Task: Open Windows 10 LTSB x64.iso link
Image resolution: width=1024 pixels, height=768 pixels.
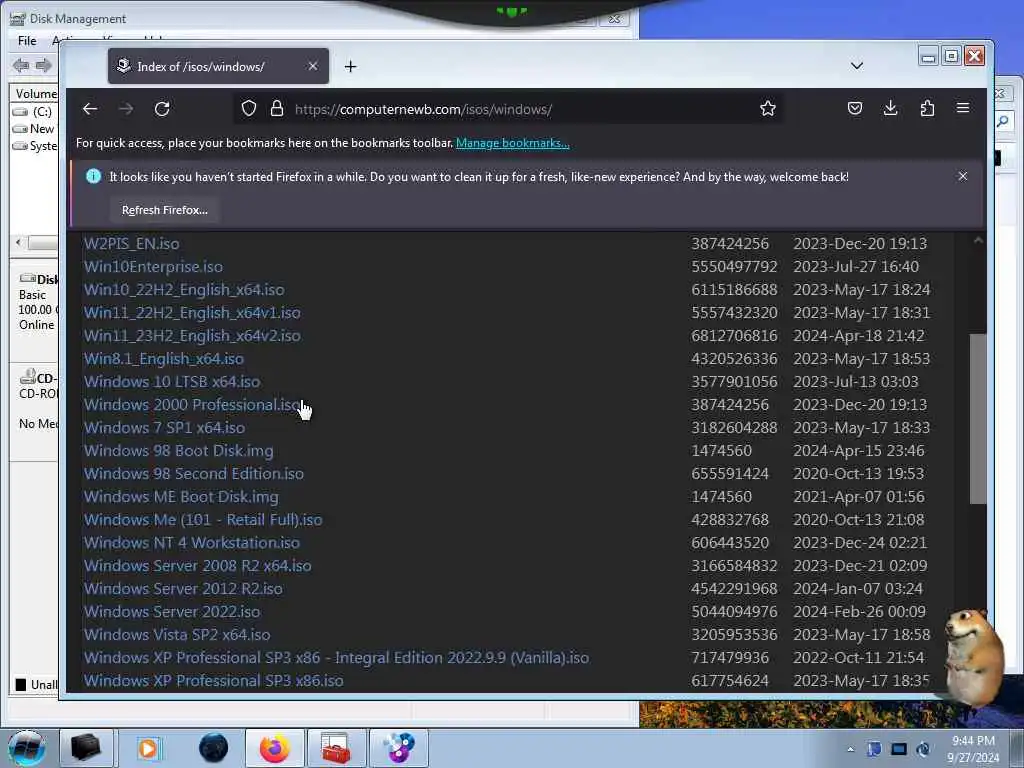Action: coord(172,381)
